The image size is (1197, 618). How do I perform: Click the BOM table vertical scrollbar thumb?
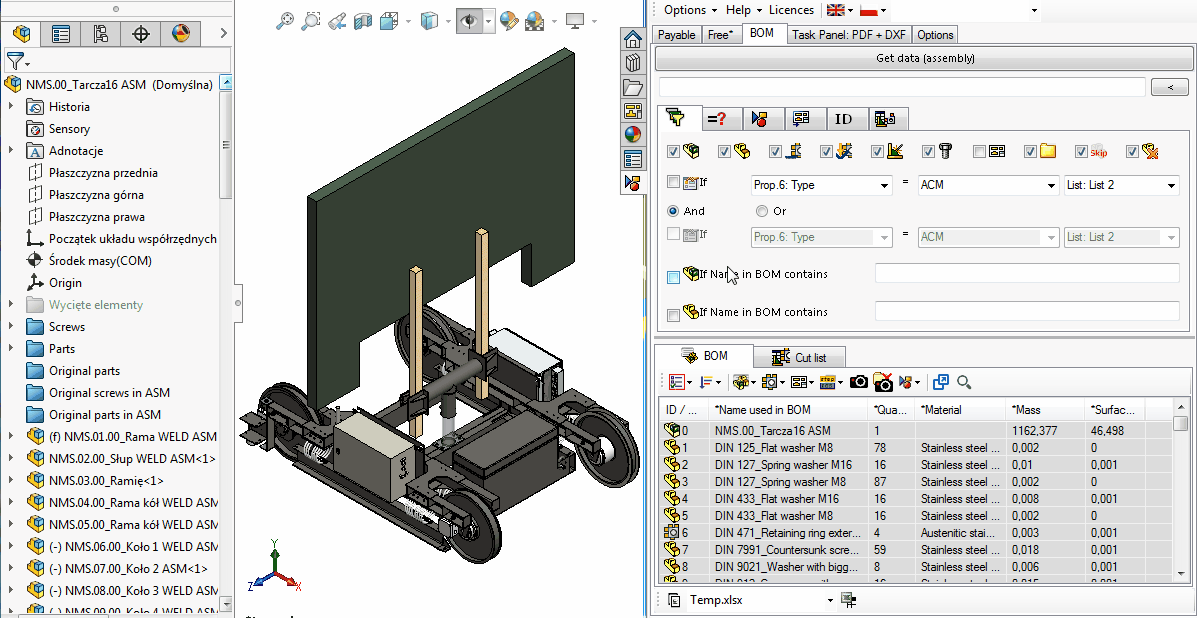pos(1180,423)
